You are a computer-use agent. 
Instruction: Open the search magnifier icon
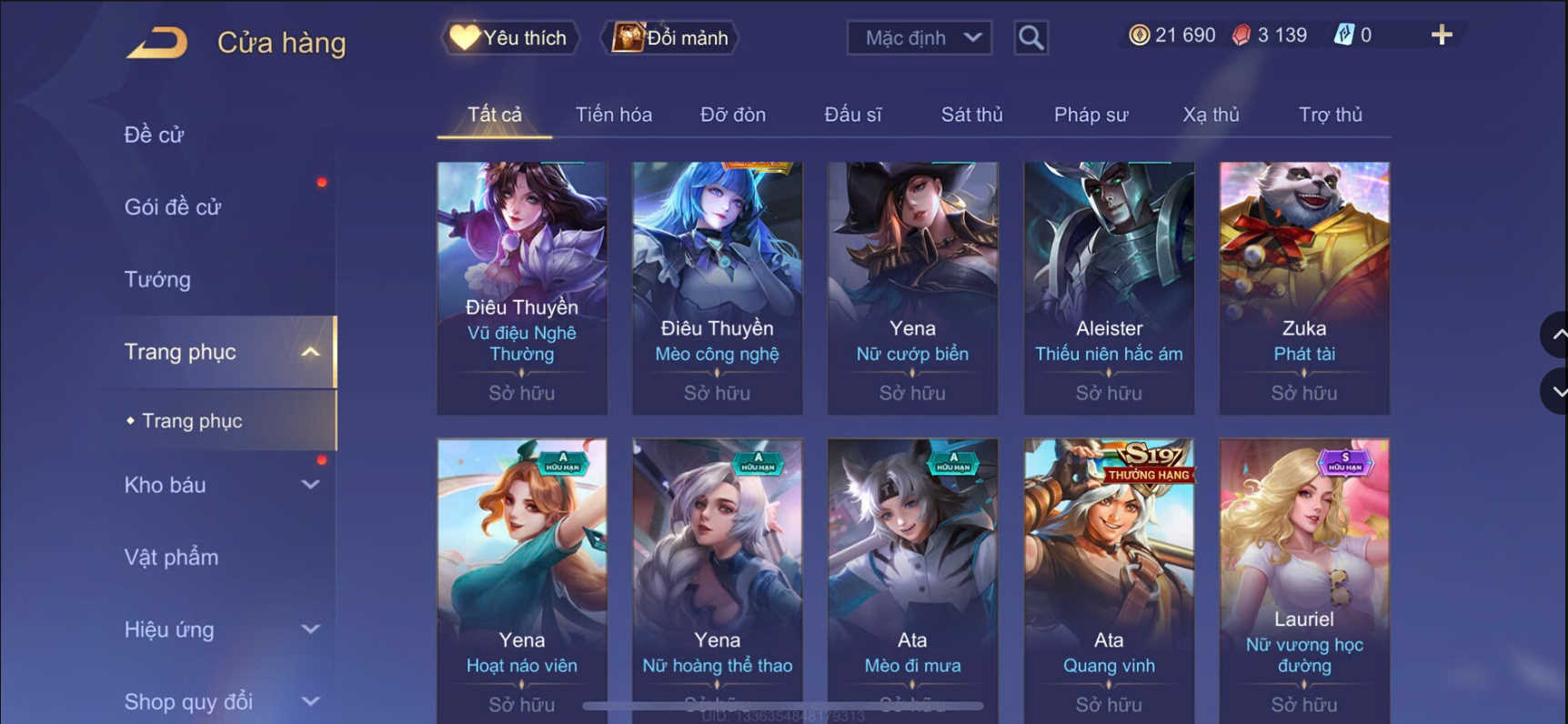click(1030, 38)
